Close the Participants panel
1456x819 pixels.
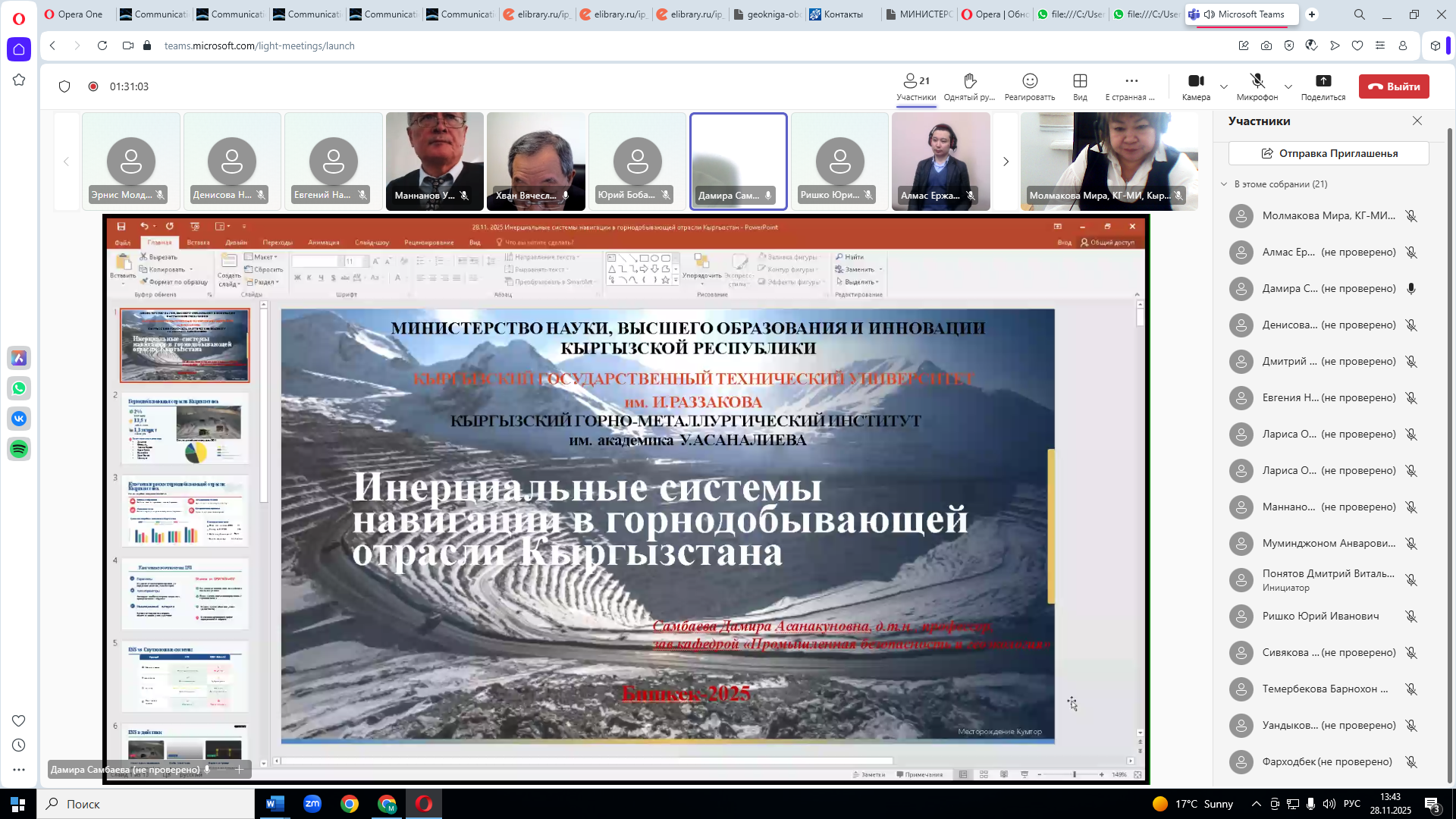click(x=1417, y=121)
